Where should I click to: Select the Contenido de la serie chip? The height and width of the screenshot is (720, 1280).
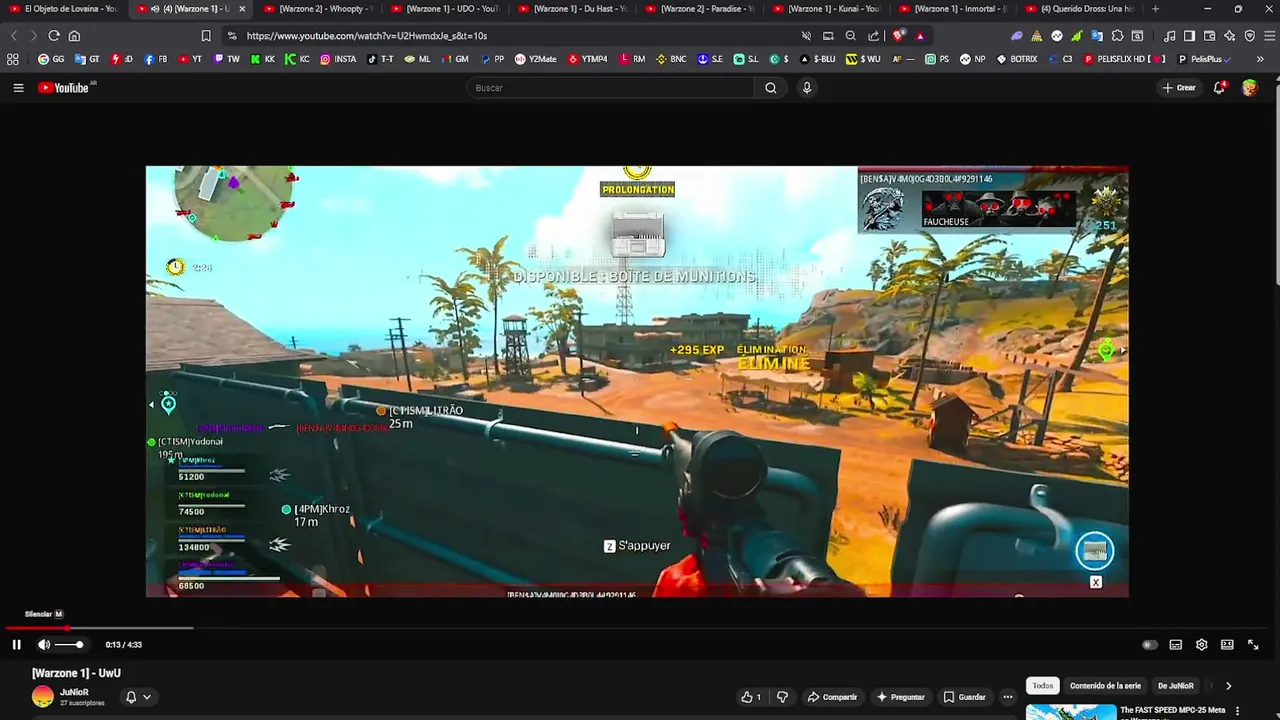[x=1105, y=686]
